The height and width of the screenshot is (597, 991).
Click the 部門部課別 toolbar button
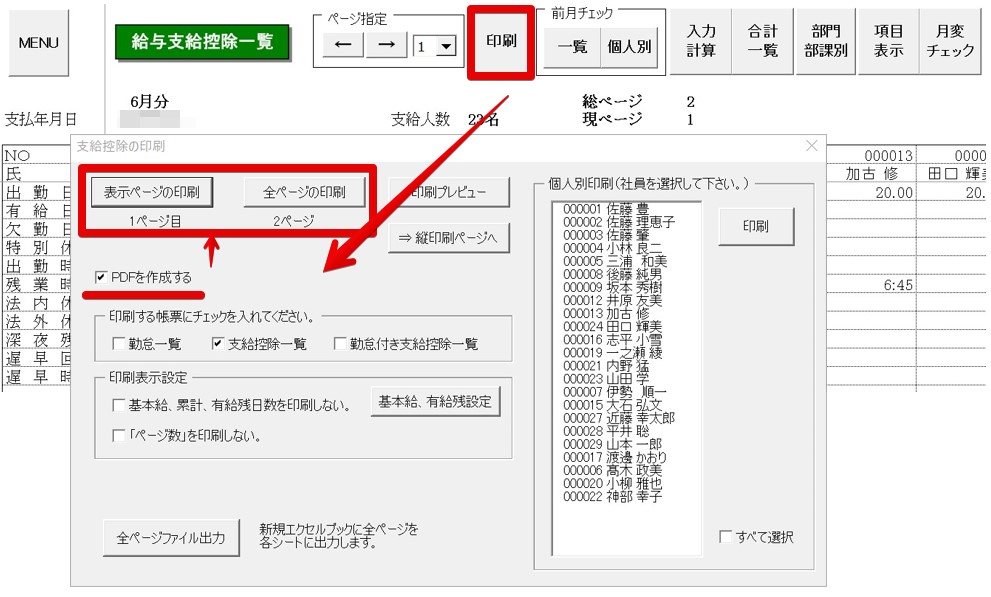[x=826, y=42]
